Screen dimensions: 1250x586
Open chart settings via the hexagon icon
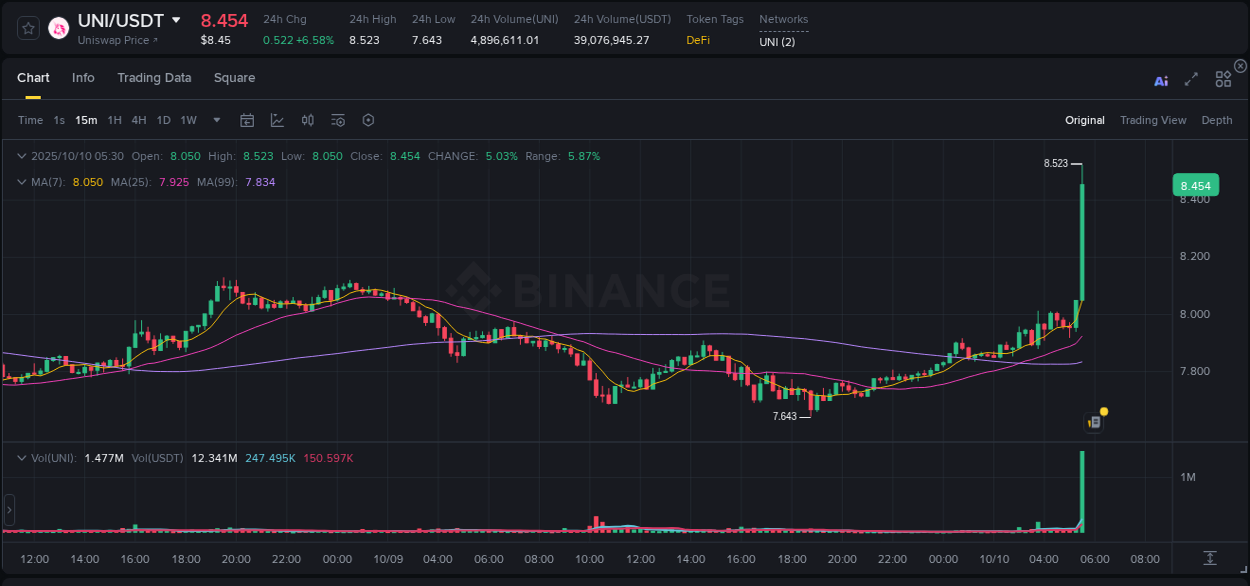tap(368, 120)
